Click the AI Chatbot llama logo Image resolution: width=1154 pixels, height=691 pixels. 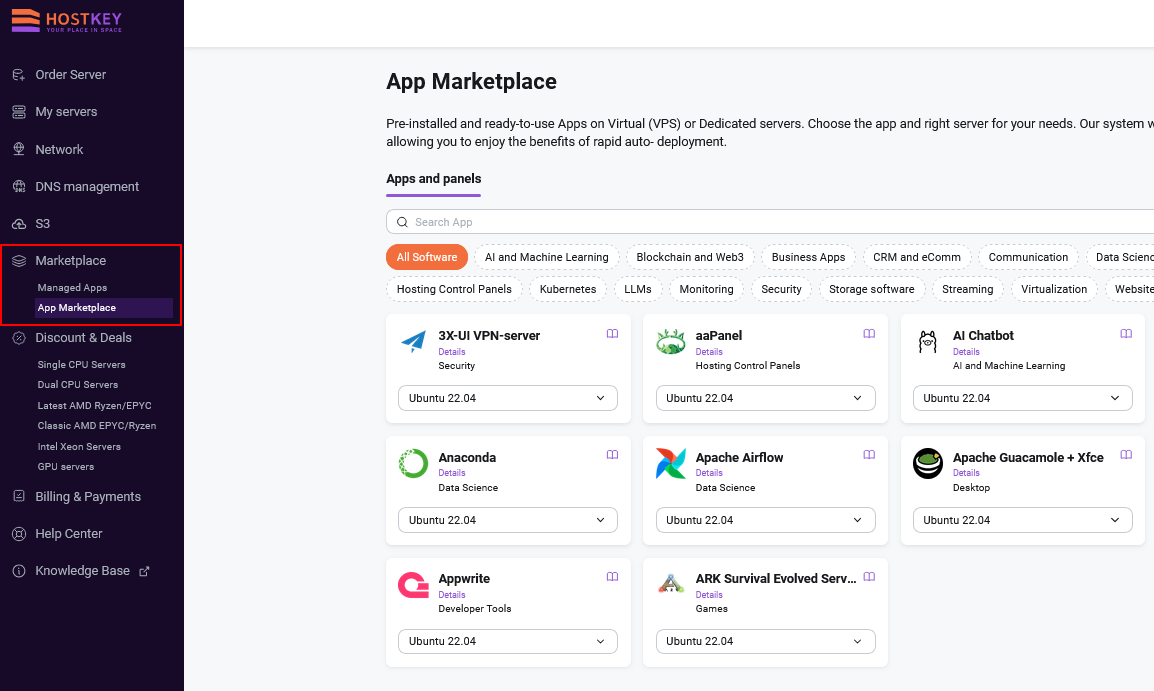pos(927,341)
